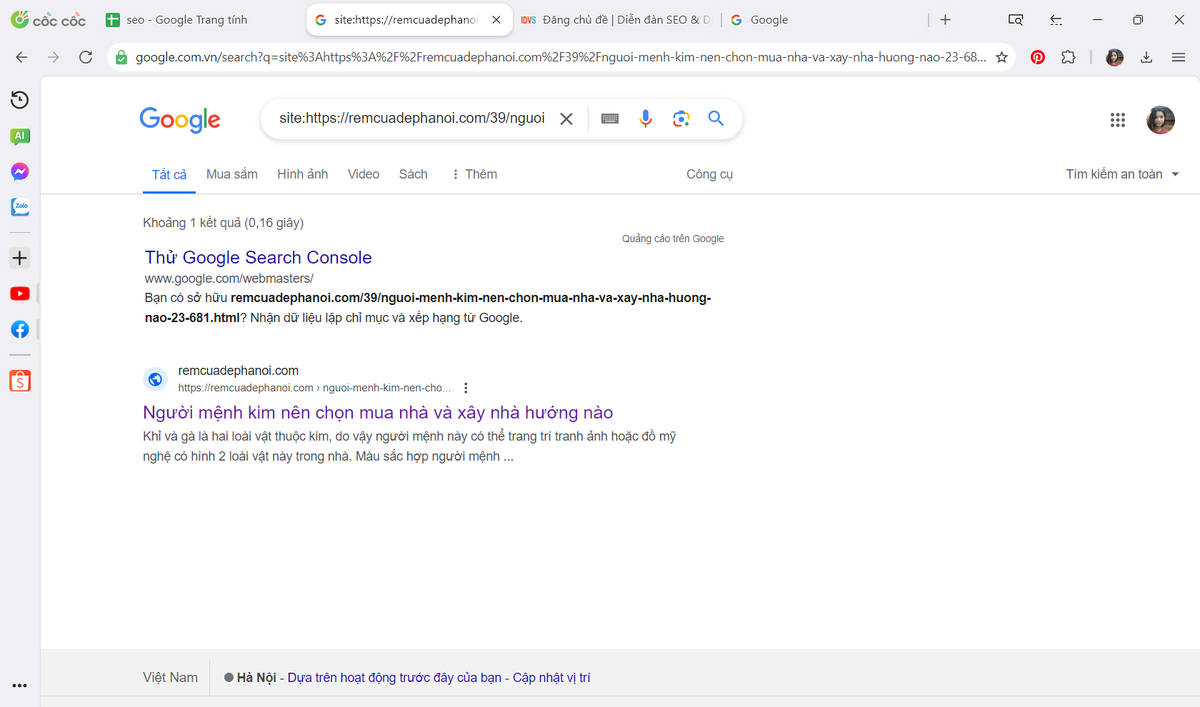Expand the Thêm search filters menu
This screenshot has width=1200, height=707.
tap(474, 174)
